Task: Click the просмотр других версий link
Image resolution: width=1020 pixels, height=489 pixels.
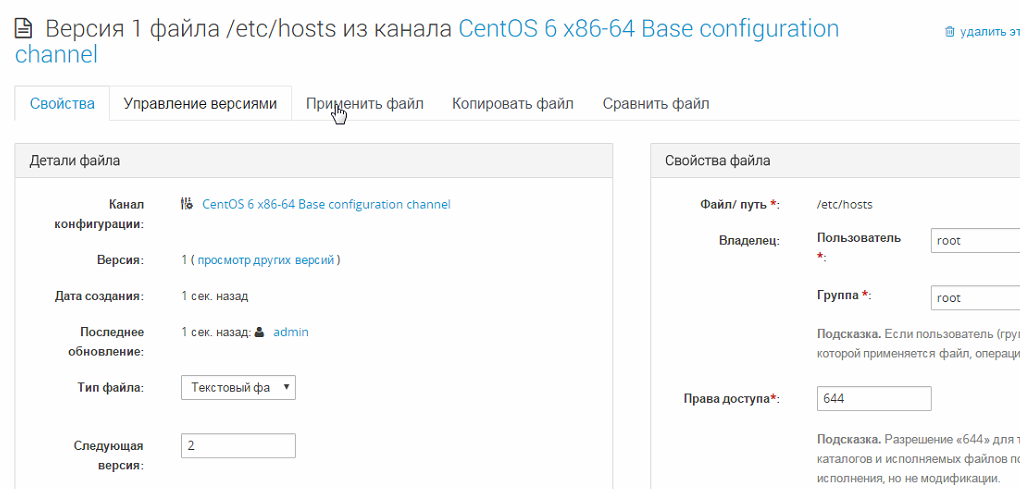Action: coord(266,260)
